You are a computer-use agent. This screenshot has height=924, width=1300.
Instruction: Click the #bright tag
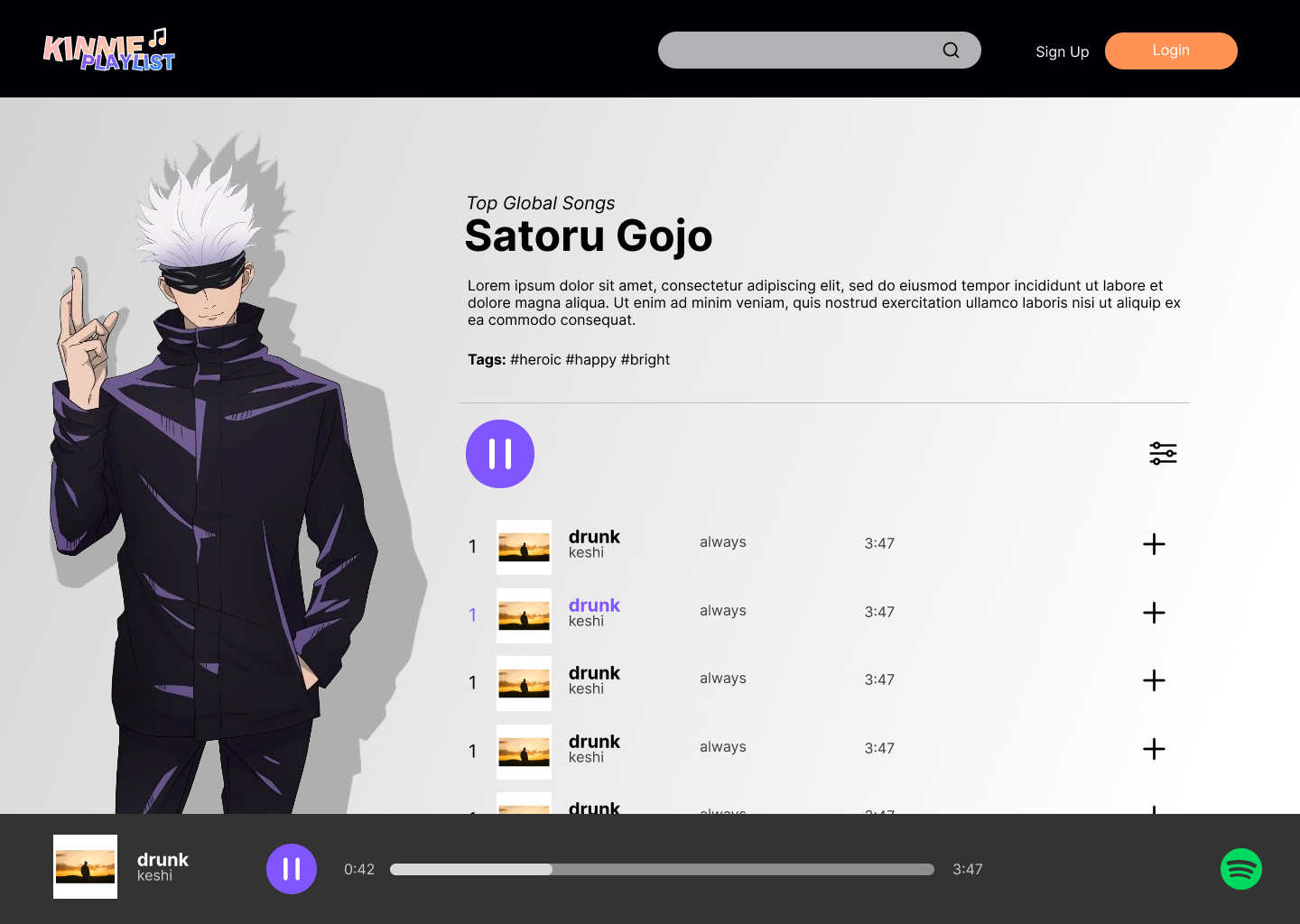(x=645, y=359)
